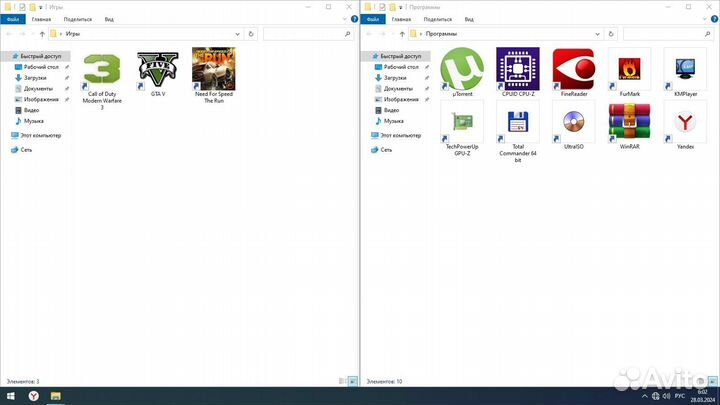Click File Explorer on the taskbar
The height and width of the screenshot is (405, 720).
coord(56,396)
